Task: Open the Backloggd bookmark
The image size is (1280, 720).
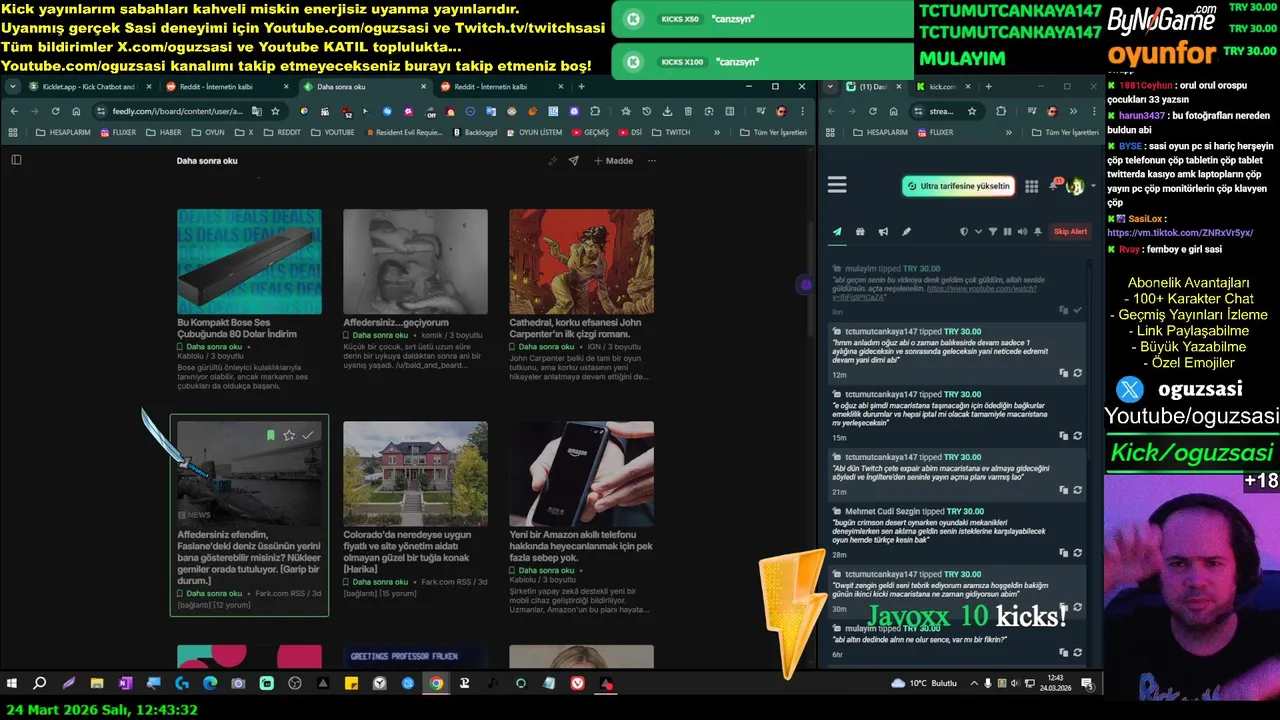Action: tap(475, 132)
